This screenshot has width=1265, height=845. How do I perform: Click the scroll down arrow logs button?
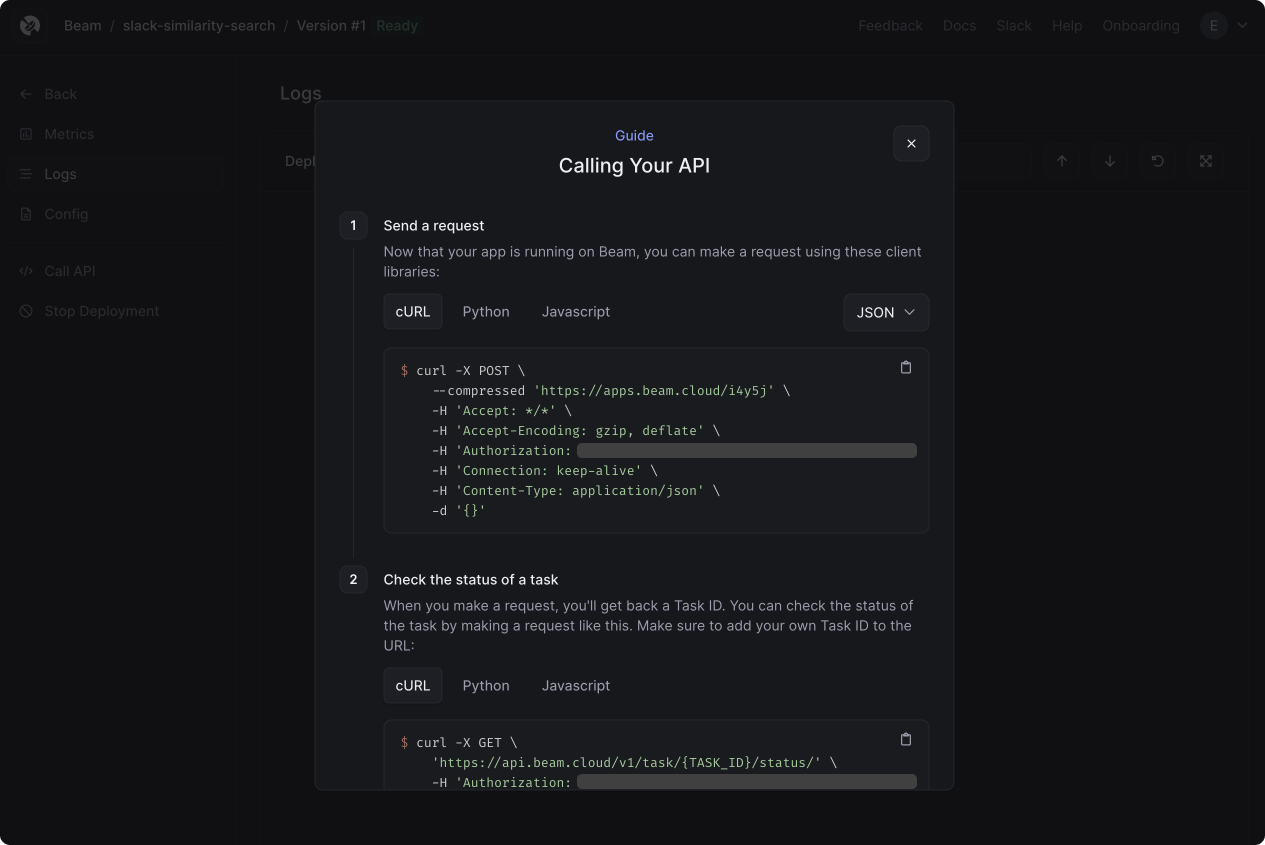[x=1110, y=161]
